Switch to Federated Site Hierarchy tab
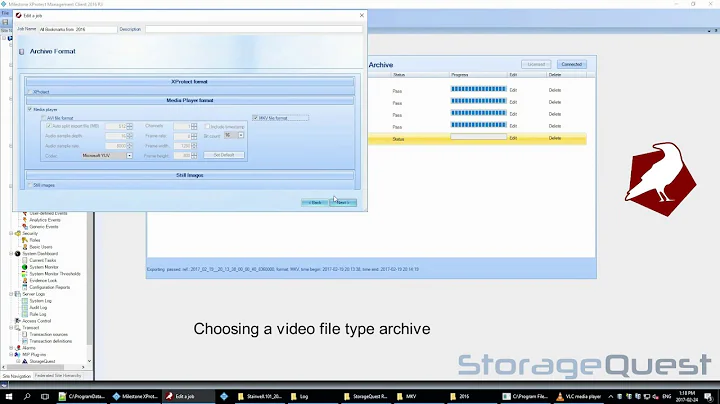This screenshot has height=404, width=720. tap(58, 376)
